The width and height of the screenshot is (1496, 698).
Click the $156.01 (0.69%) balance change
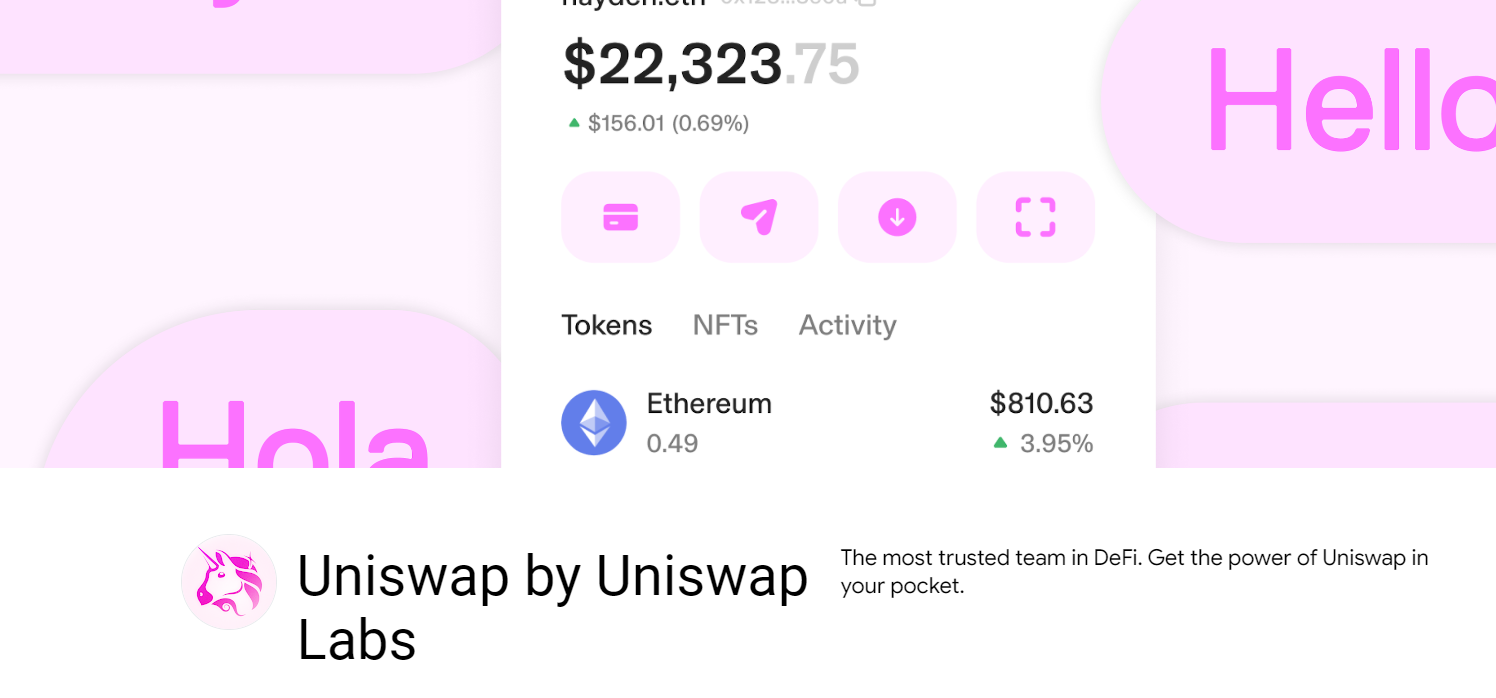668,123
